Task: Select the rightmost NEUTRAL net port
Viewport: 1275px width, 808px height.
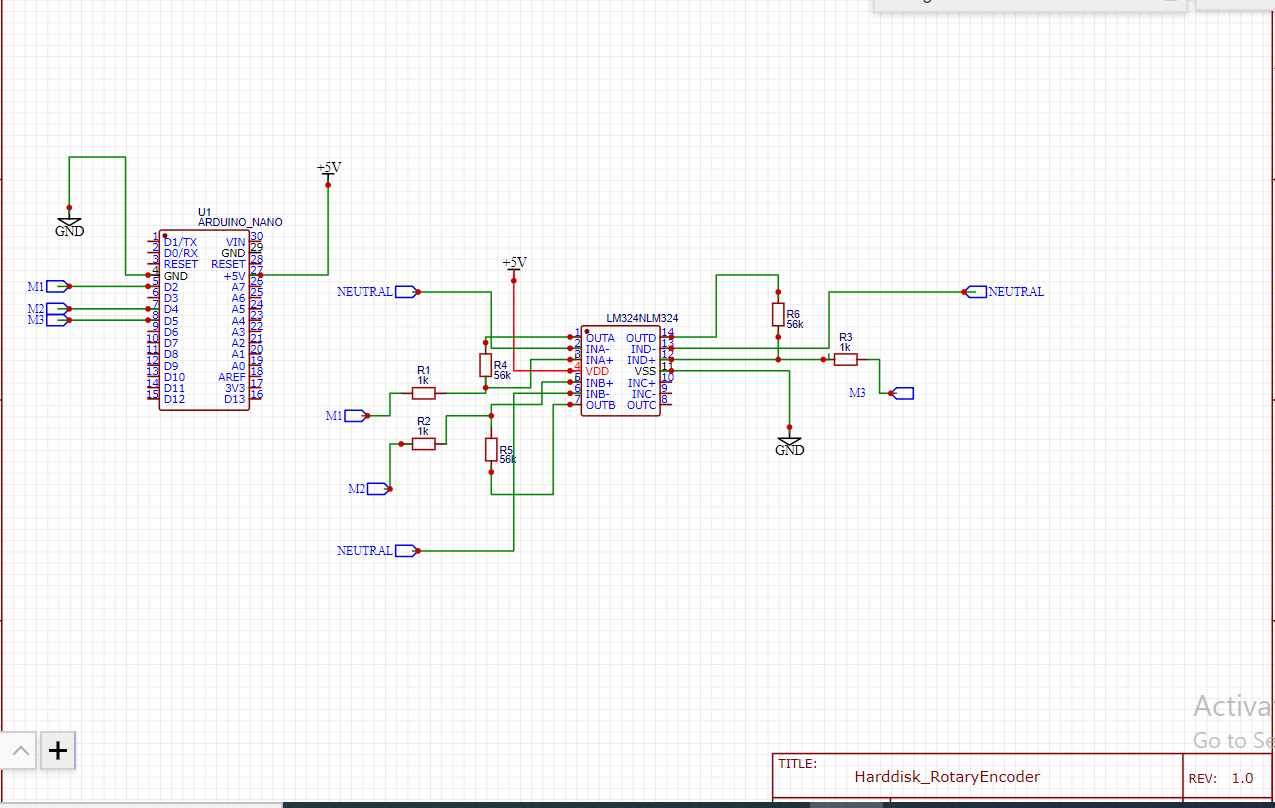Action: [975, 292]
